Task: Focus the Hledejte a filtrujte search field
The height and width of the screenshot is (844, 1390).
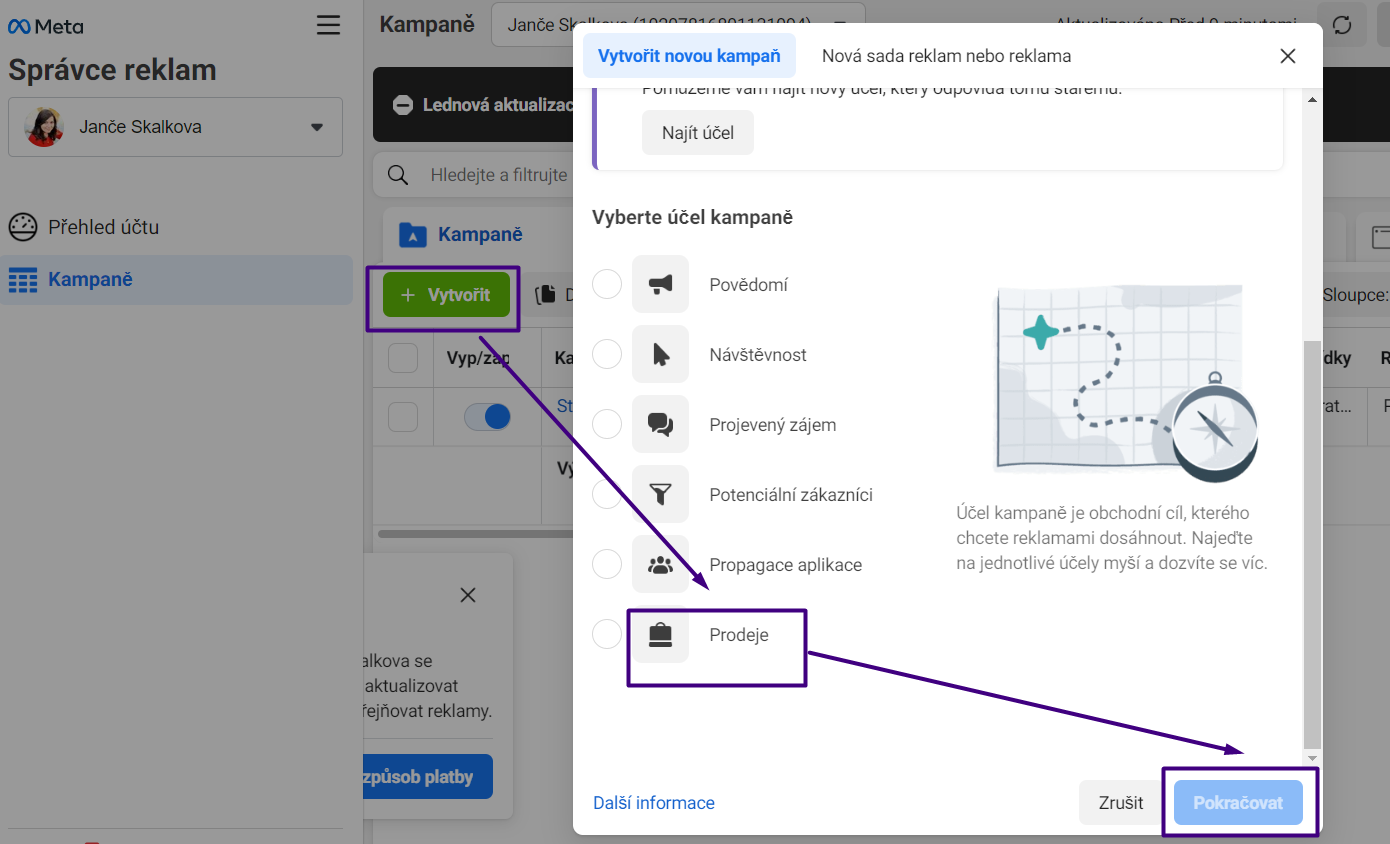Action: click(499, 175)
